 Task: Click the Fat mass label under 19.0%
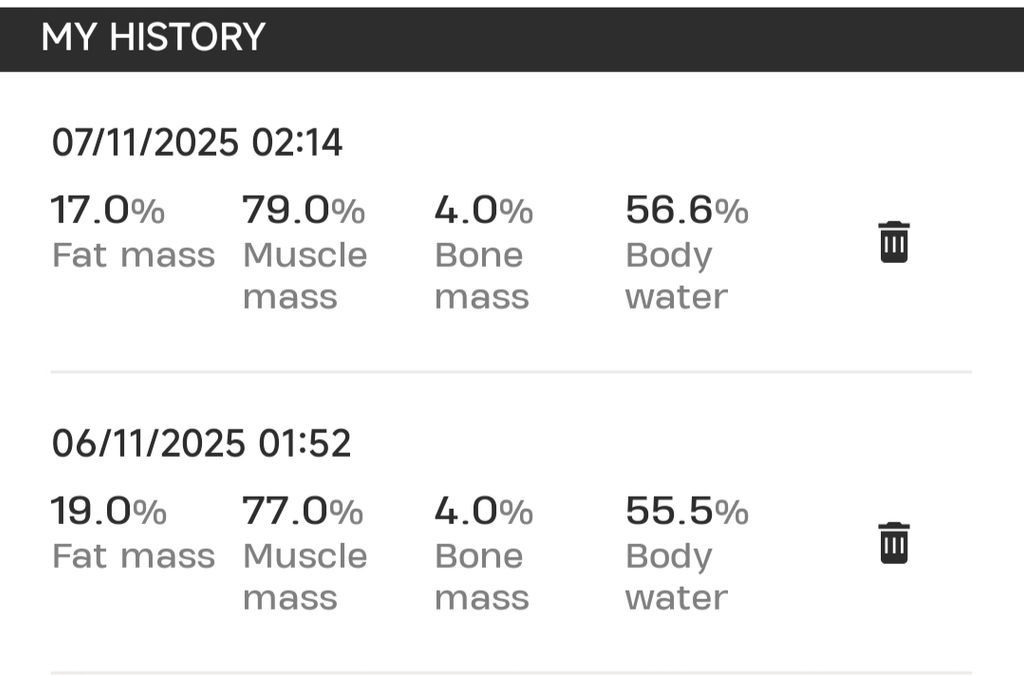133,556
